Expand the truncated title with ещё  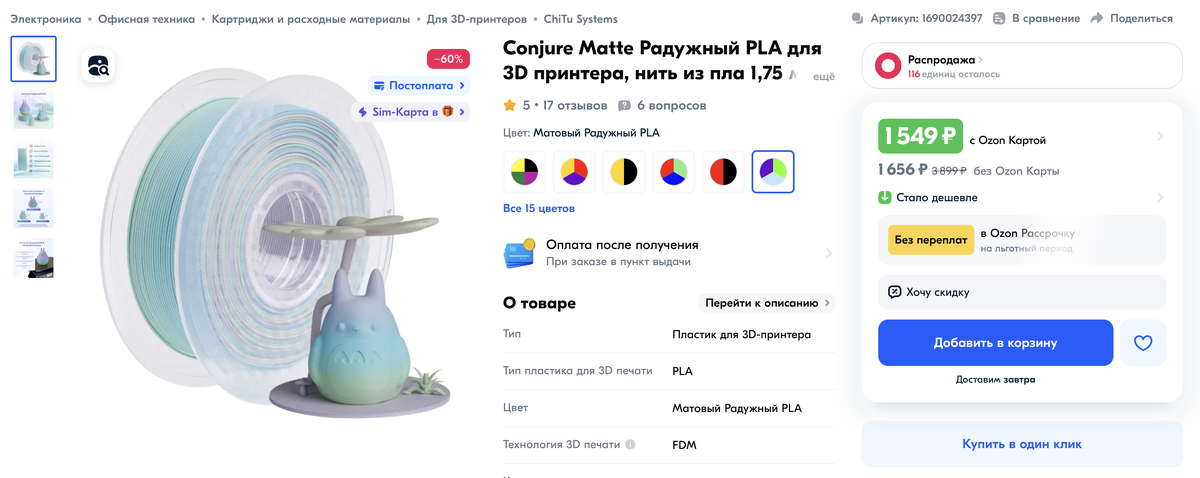pyautogui.click(x=823, y=76)
